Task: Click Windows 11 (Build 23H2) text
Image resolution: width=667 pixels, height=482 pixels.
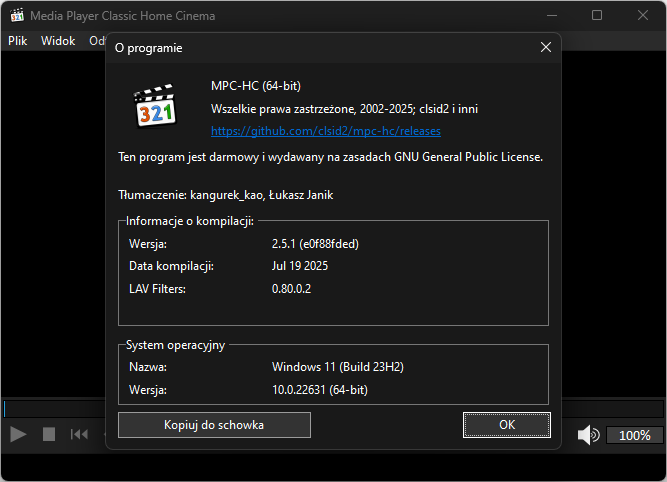Action: coord(338,367)
